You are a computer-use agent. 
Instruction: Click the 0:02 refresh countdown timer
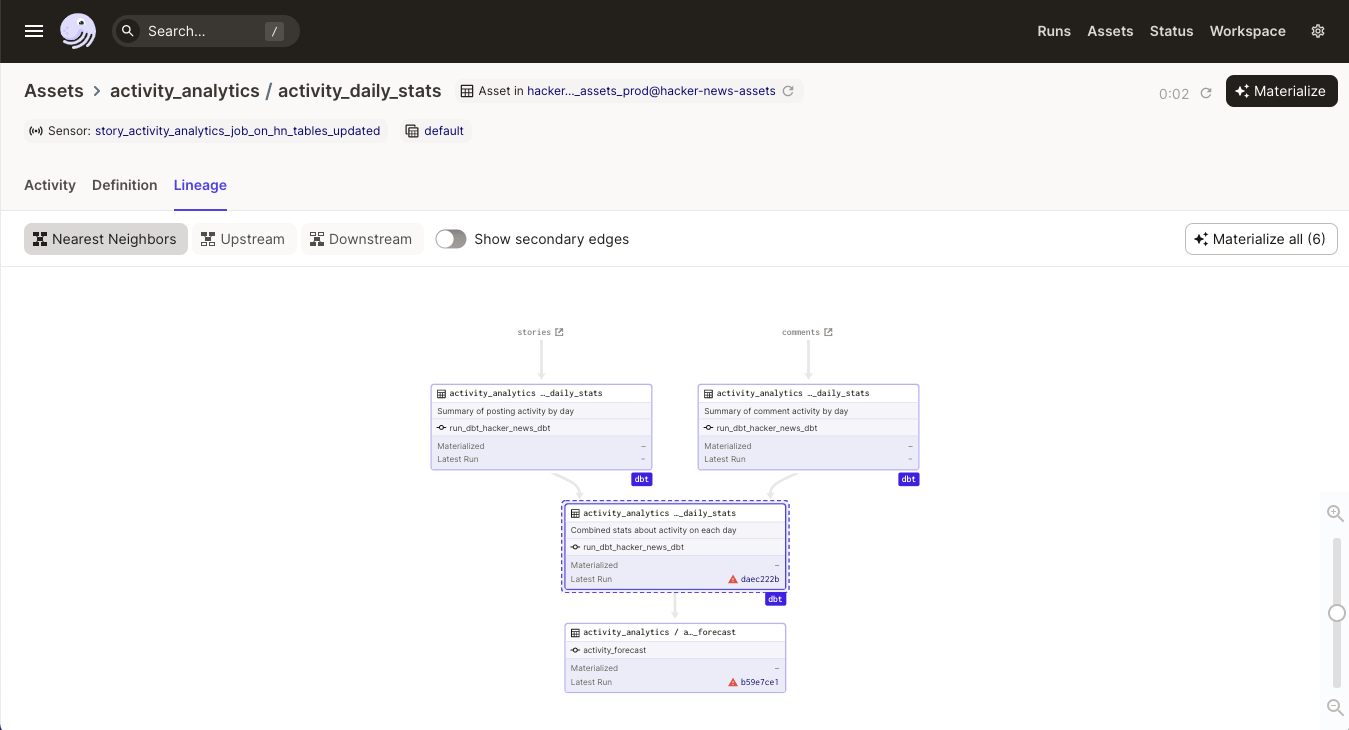pos(1174,94)
